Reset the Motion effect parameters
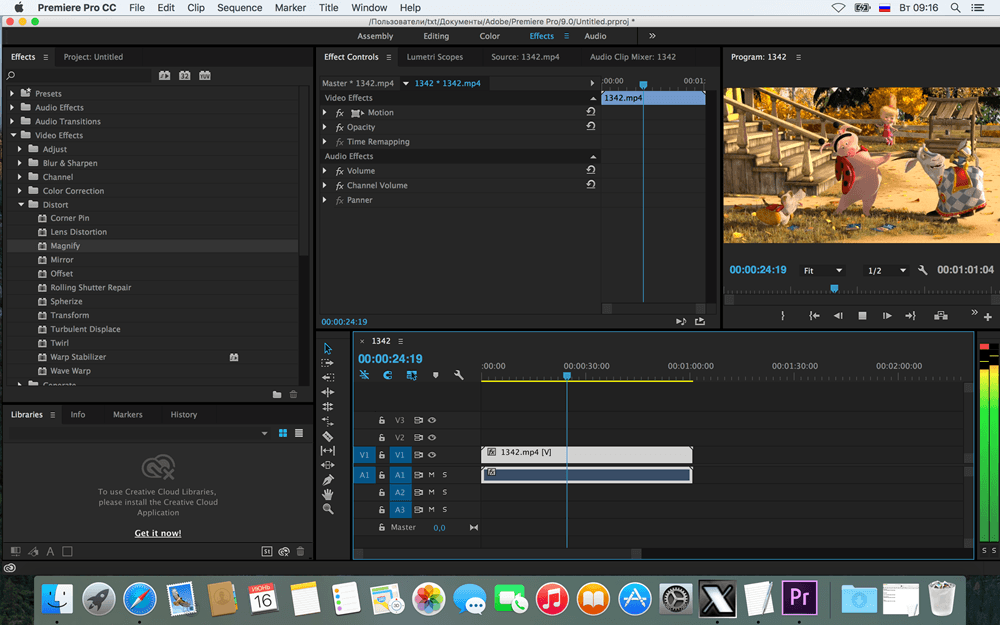The image size is (1000, 625). click(591, 112)
